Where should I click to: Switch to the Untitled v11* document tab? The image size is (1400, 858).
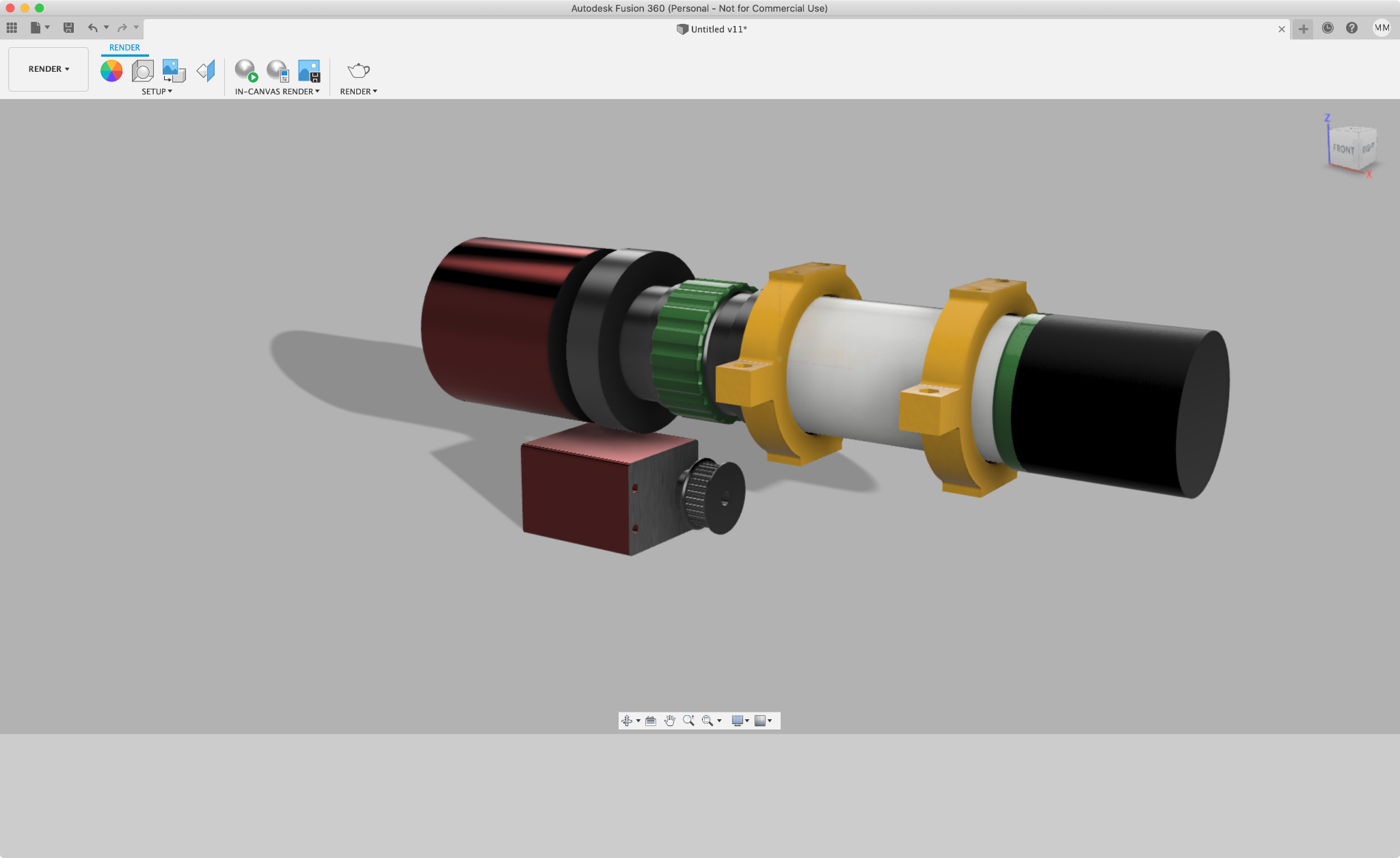[712, 29]
